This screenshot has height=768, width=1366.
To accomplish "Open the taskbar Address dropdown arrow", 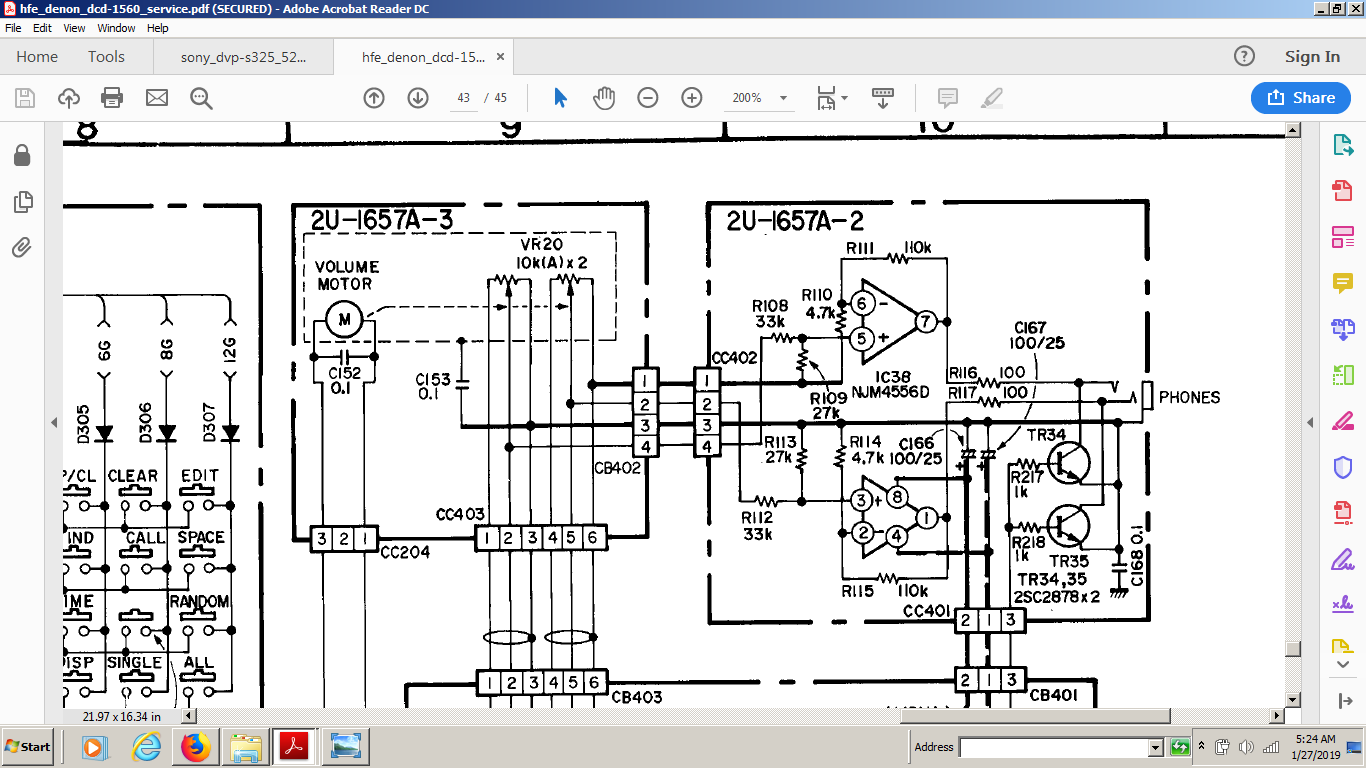I will [x=1156, y=747].
